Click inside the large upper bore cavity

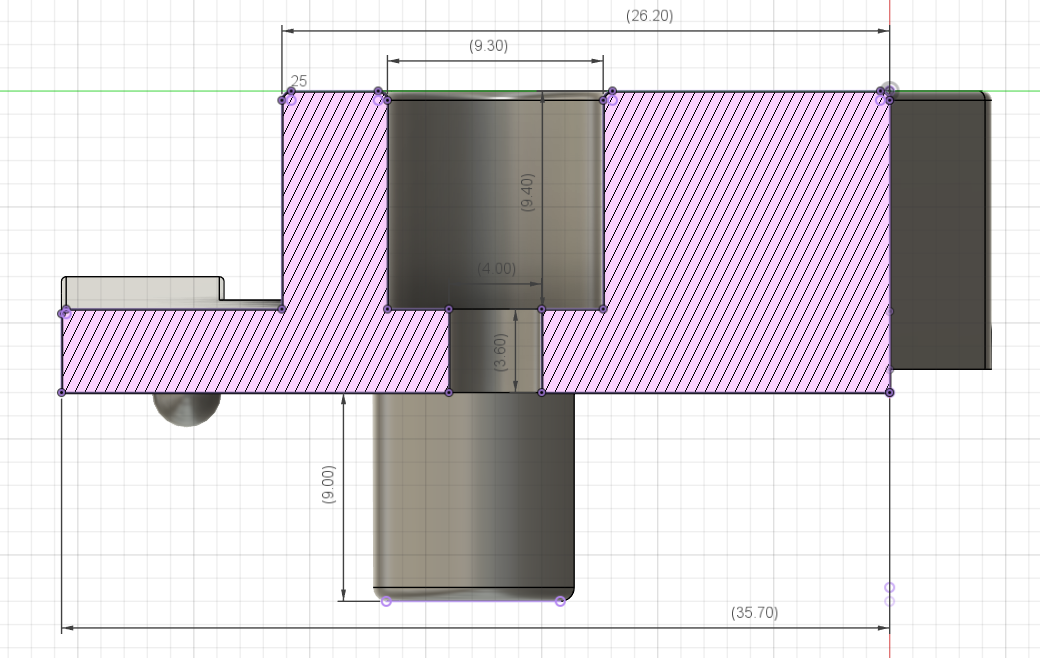point(495,202)
